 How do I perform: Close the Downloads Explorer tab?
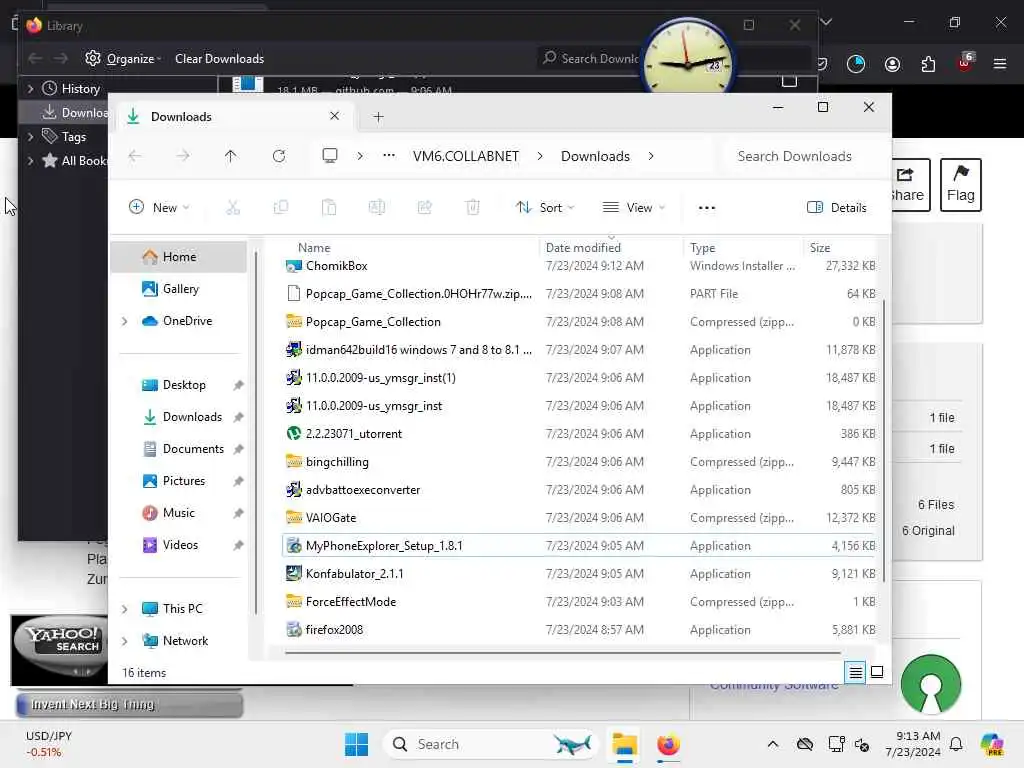[x=334, y=116]
